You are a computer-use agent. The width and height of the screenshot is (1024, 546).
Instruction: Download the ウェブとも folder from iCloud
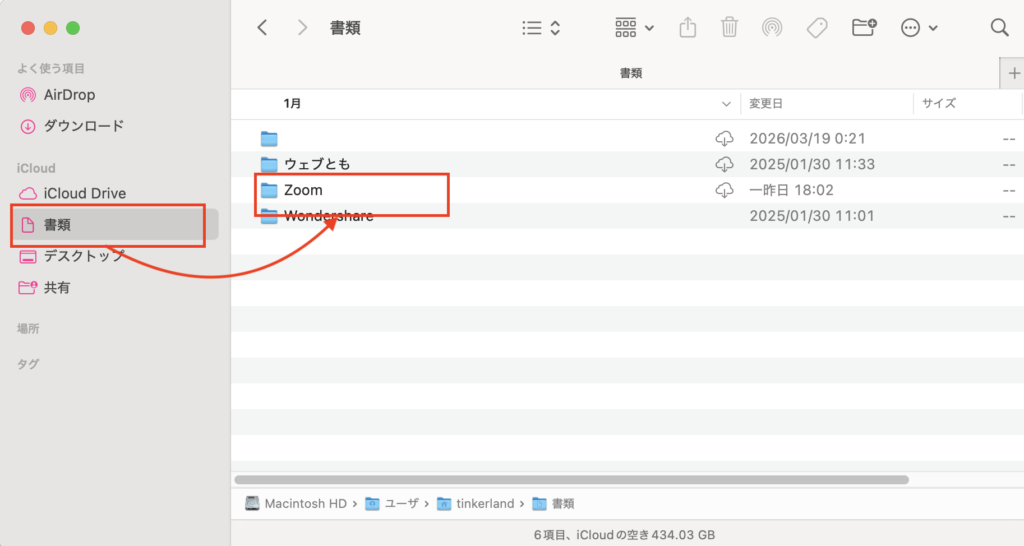point(724,164)
